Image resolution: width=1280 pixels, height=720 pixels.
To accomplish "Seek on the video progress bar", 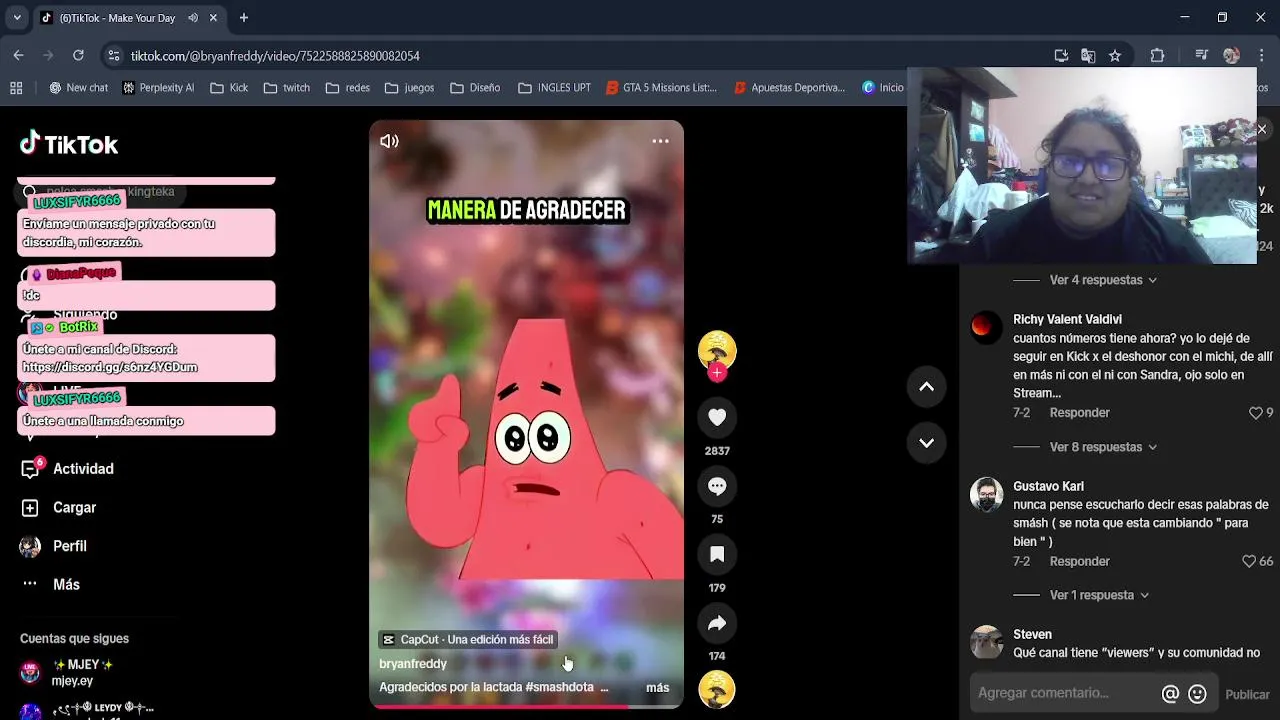I will (x=526, y=707).
